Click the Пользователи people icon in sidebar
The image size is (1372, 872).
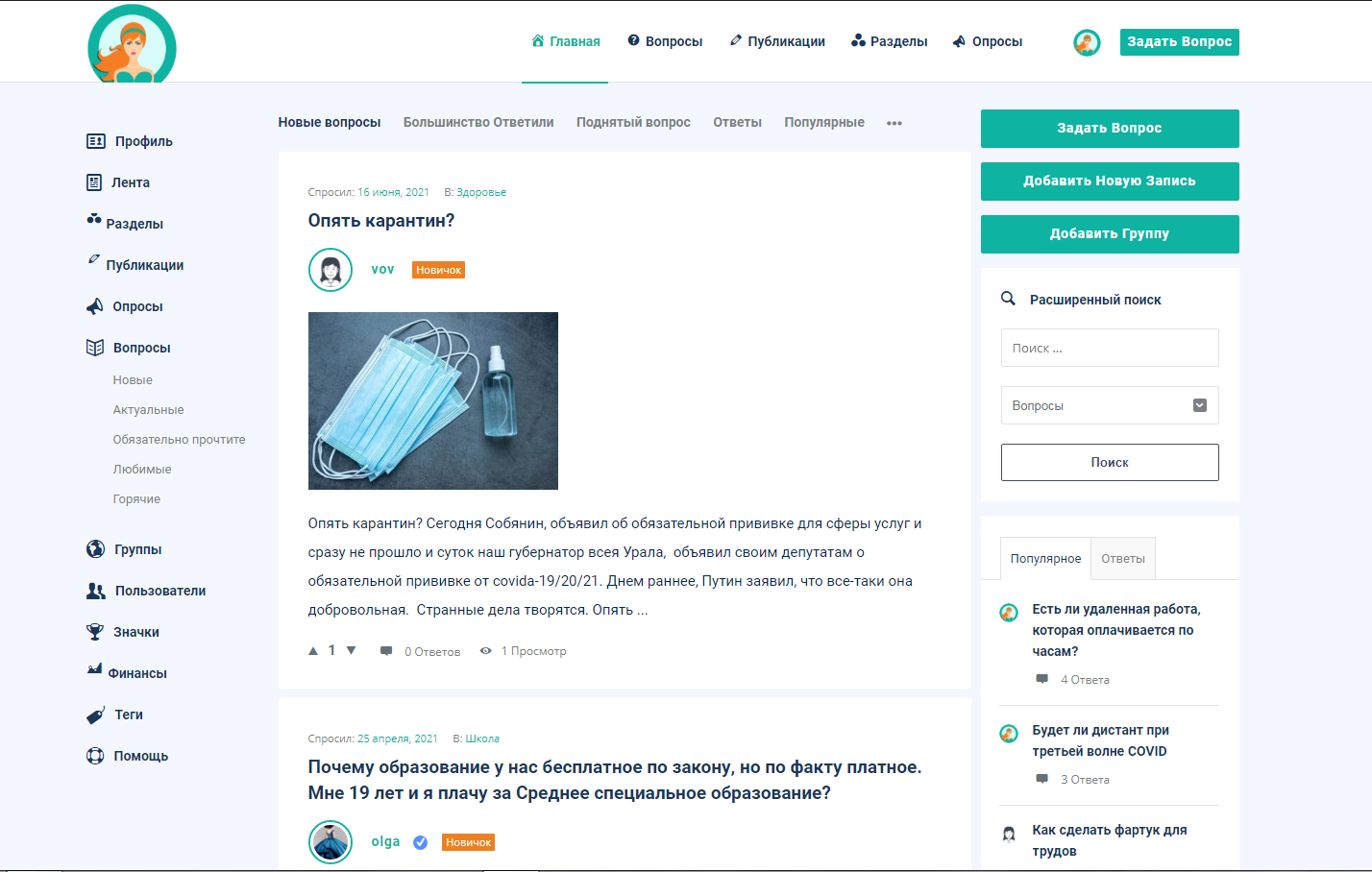(96, 591)
